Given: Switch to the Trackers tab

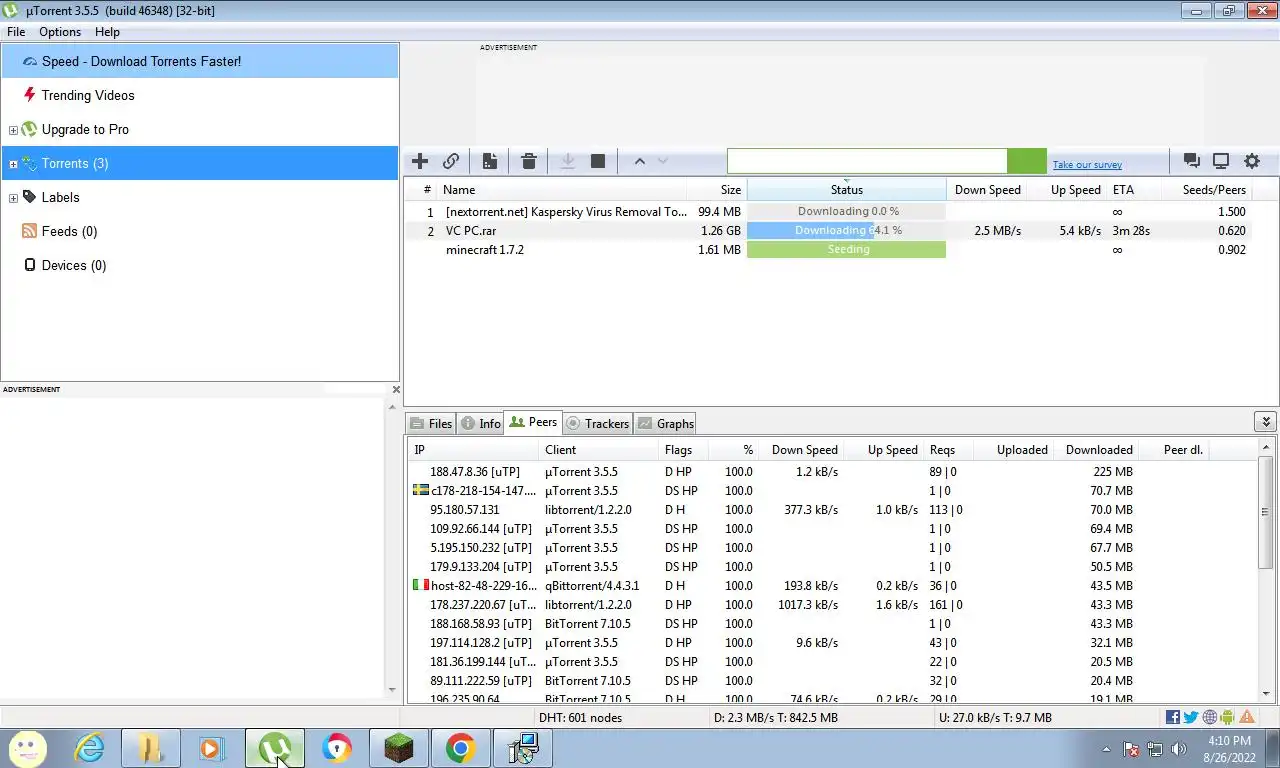Looking at the screenshot, I should pos(597,423).
